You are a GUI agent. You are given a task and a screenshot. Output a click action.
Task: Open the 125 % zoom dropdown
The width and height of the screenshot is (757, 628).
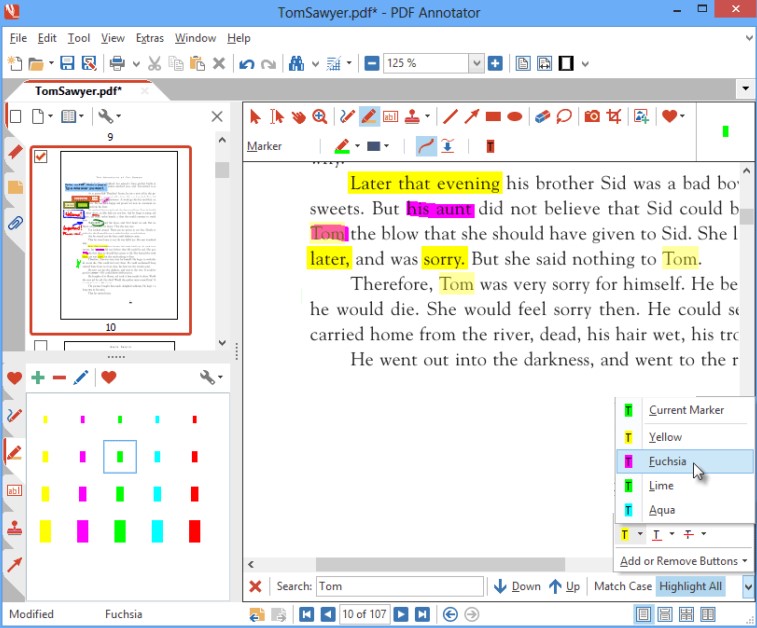476,63
